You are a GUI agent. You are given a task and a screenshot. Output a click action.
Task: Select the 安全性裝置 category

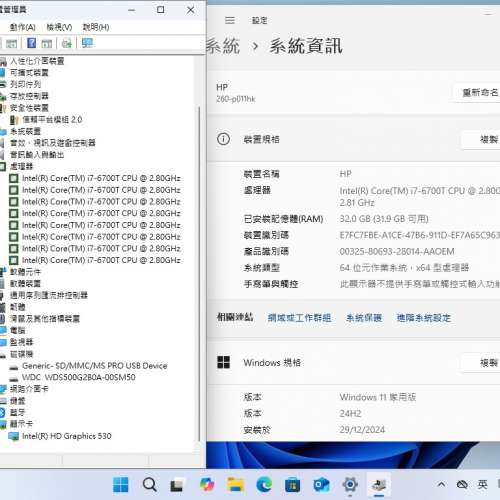(29, 108)
